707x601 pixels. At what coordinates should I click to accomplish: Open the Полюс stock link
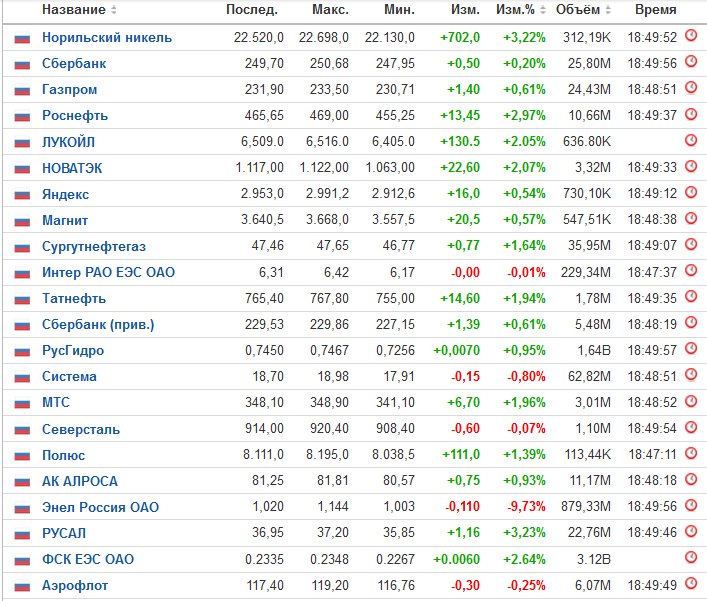[x=63, y=455]
